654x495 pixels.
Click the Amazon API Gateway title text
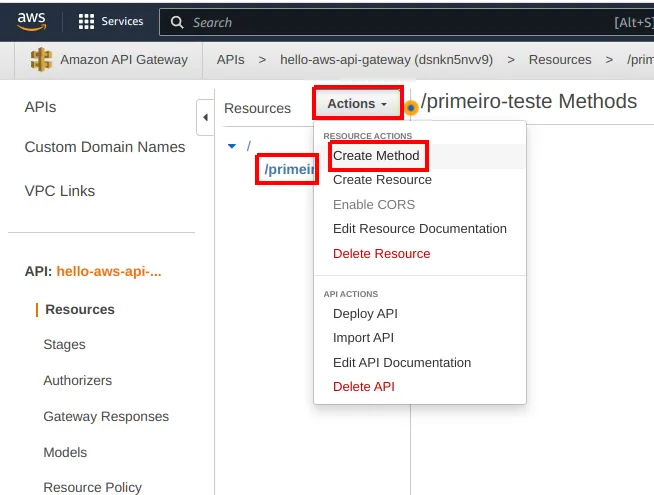pos(124,60)
